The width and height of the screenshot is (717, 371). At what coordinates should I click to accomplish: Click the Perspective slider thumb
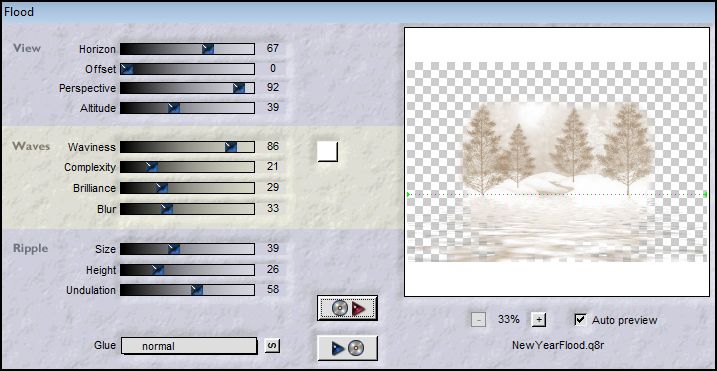click(x=239, y=88)
